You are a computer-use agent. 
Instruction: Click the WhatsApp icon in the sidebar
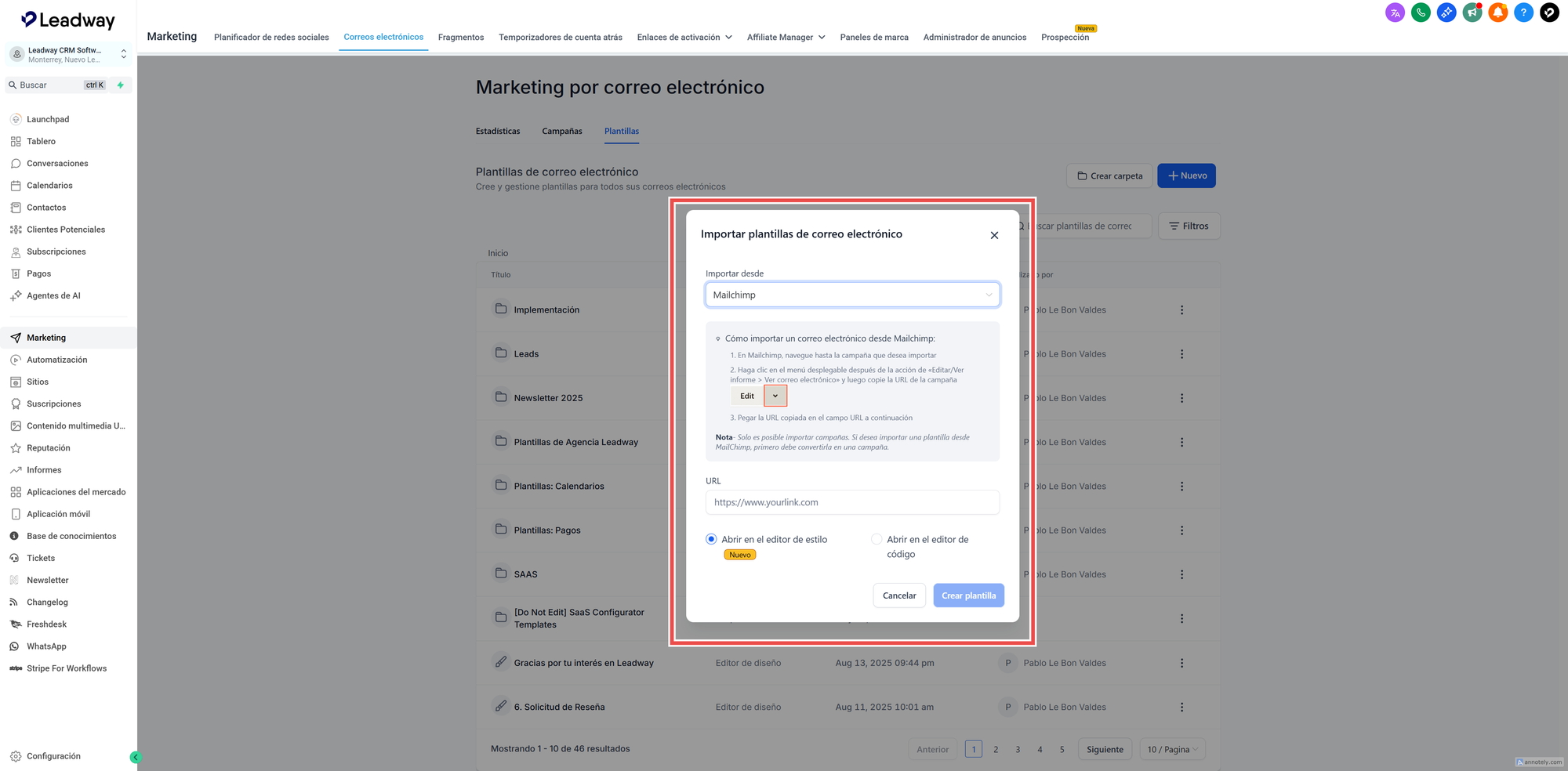[x=14, y=646]
